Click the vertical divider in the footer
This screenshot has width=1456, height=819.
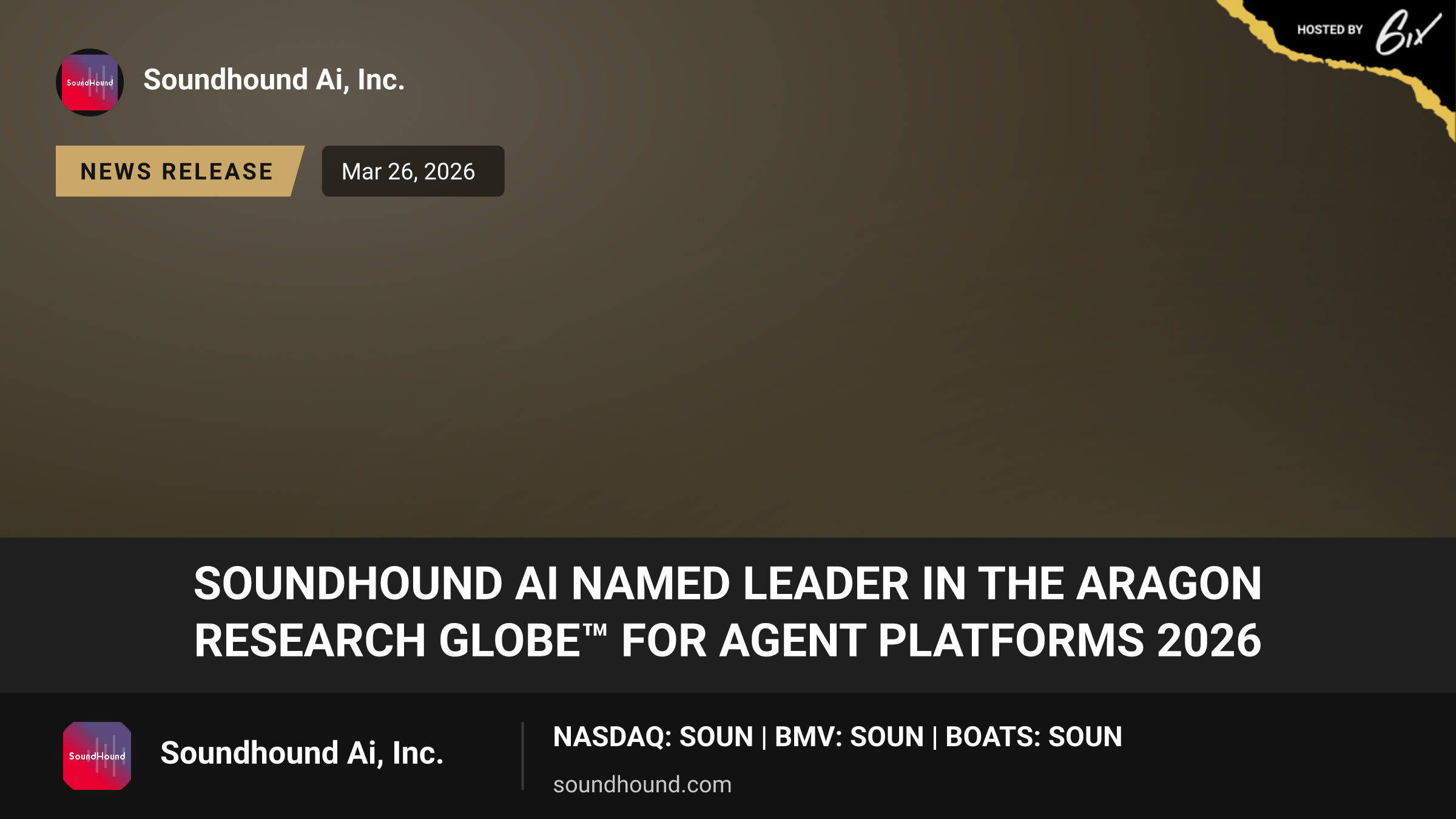pyautogui.click(x=522, y=756)
